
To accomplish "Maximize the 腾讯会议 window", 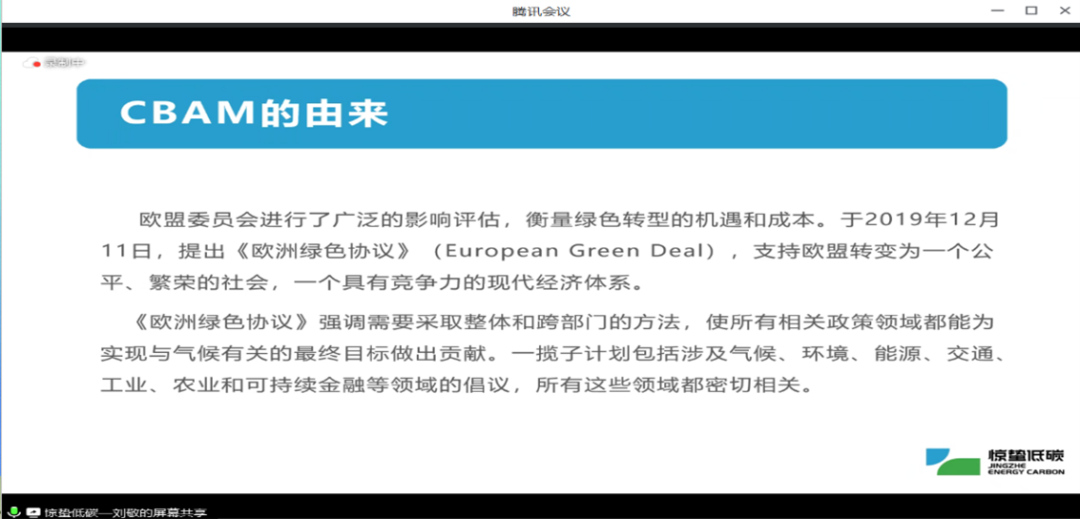I will point(1031,10).
